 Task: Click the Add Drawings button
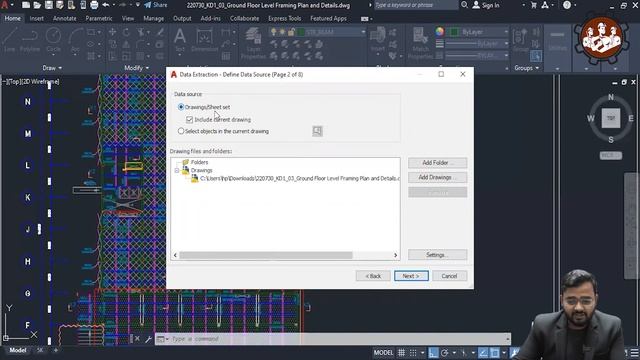[x=438, y=177]
